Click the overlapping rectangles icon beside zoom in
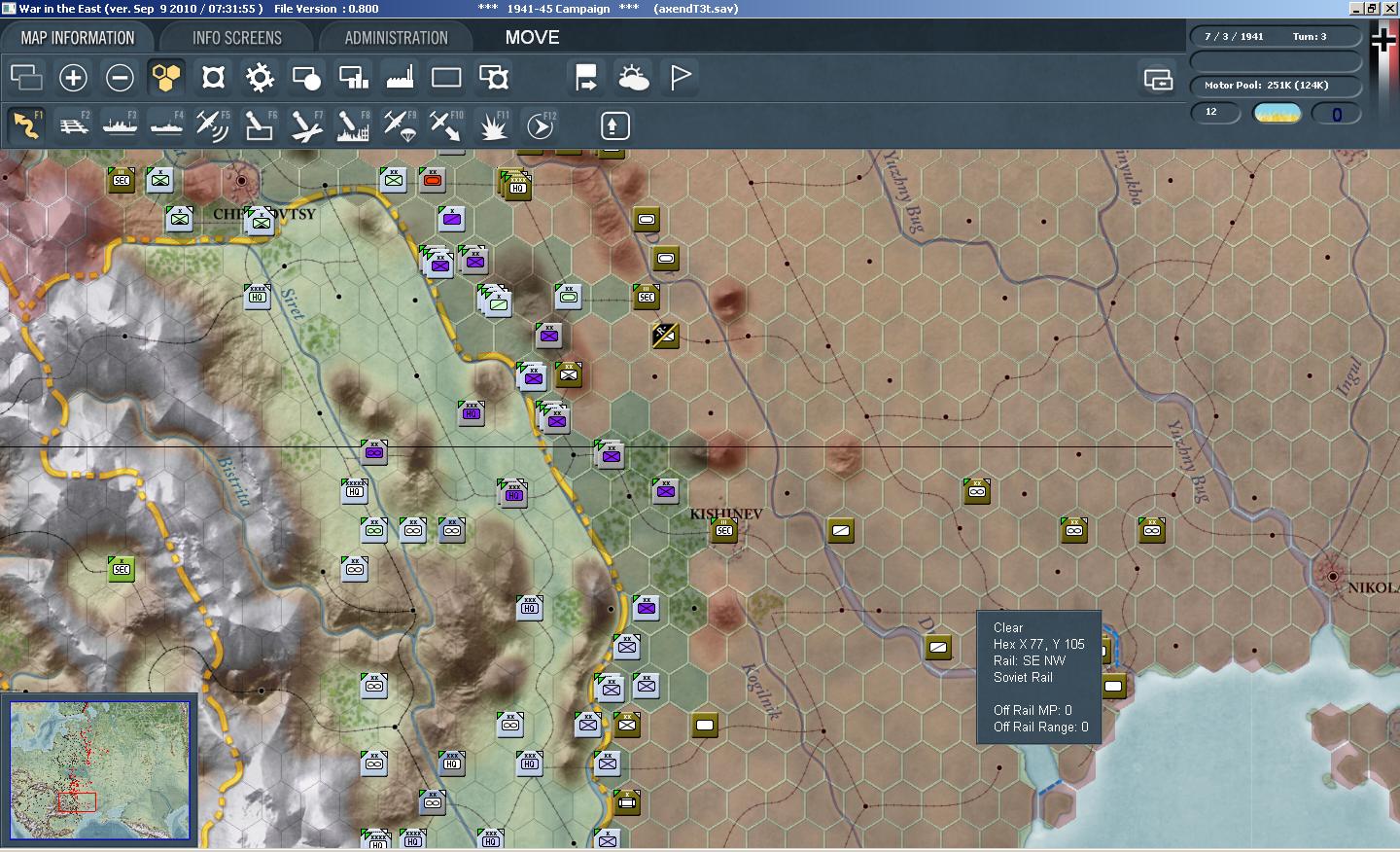 pyautogui.click(x=26, y=78)
